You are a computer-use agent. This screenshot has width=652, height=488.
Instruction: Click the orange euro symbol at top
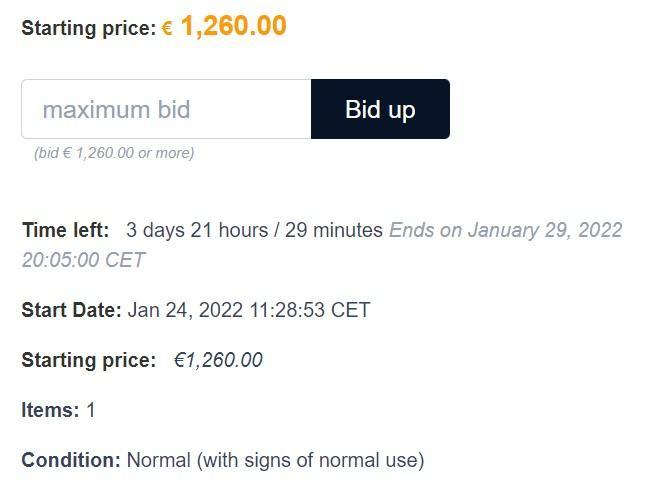tap(167, 29)
